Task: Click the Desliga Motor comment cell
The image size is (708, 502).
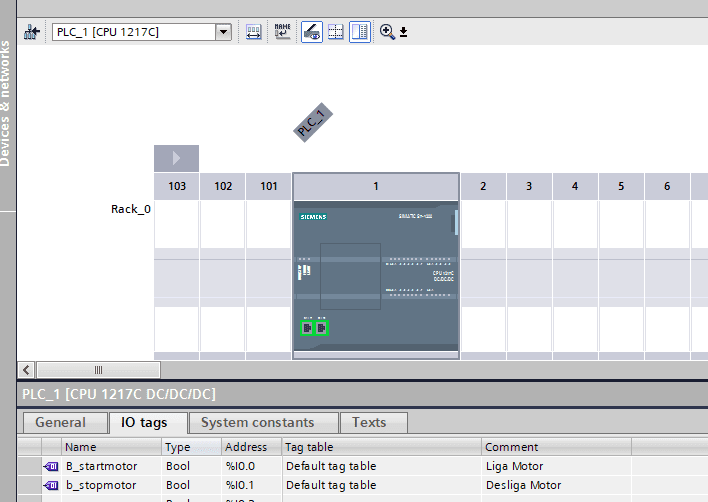Action: click(556, 485)
